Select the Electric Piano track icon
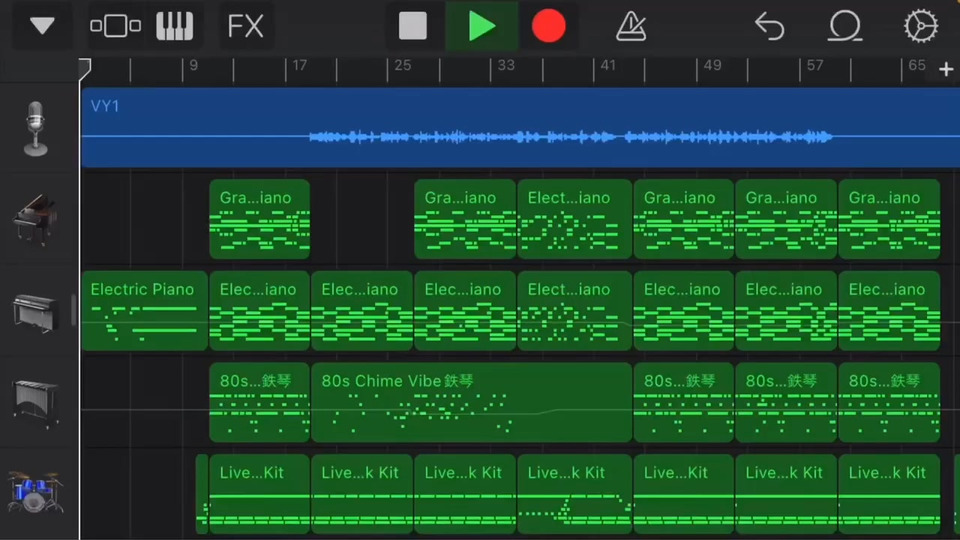Viewport: 960px width, 540px height. (36, 312)
